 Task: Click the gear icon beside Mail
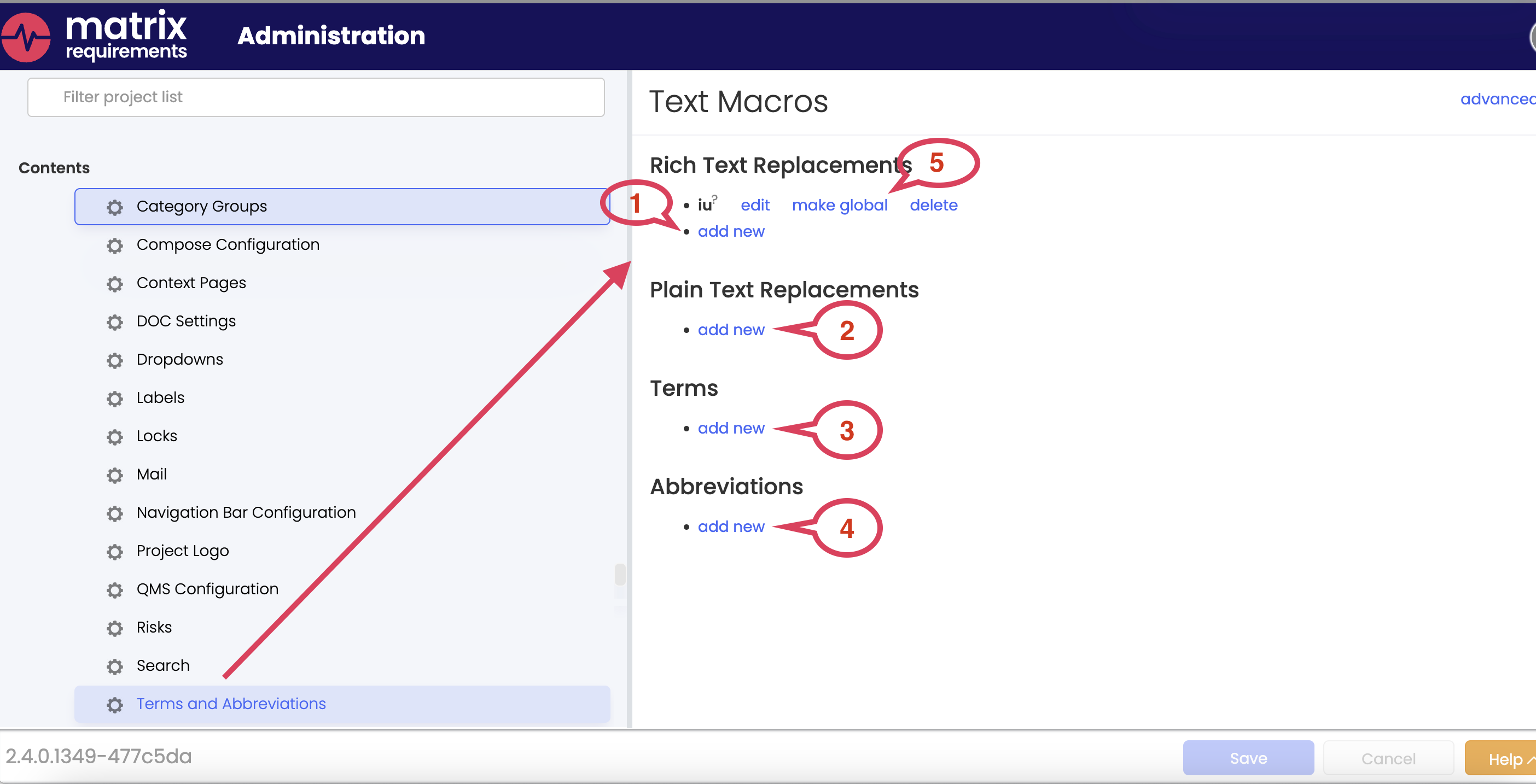click(114, 476)
